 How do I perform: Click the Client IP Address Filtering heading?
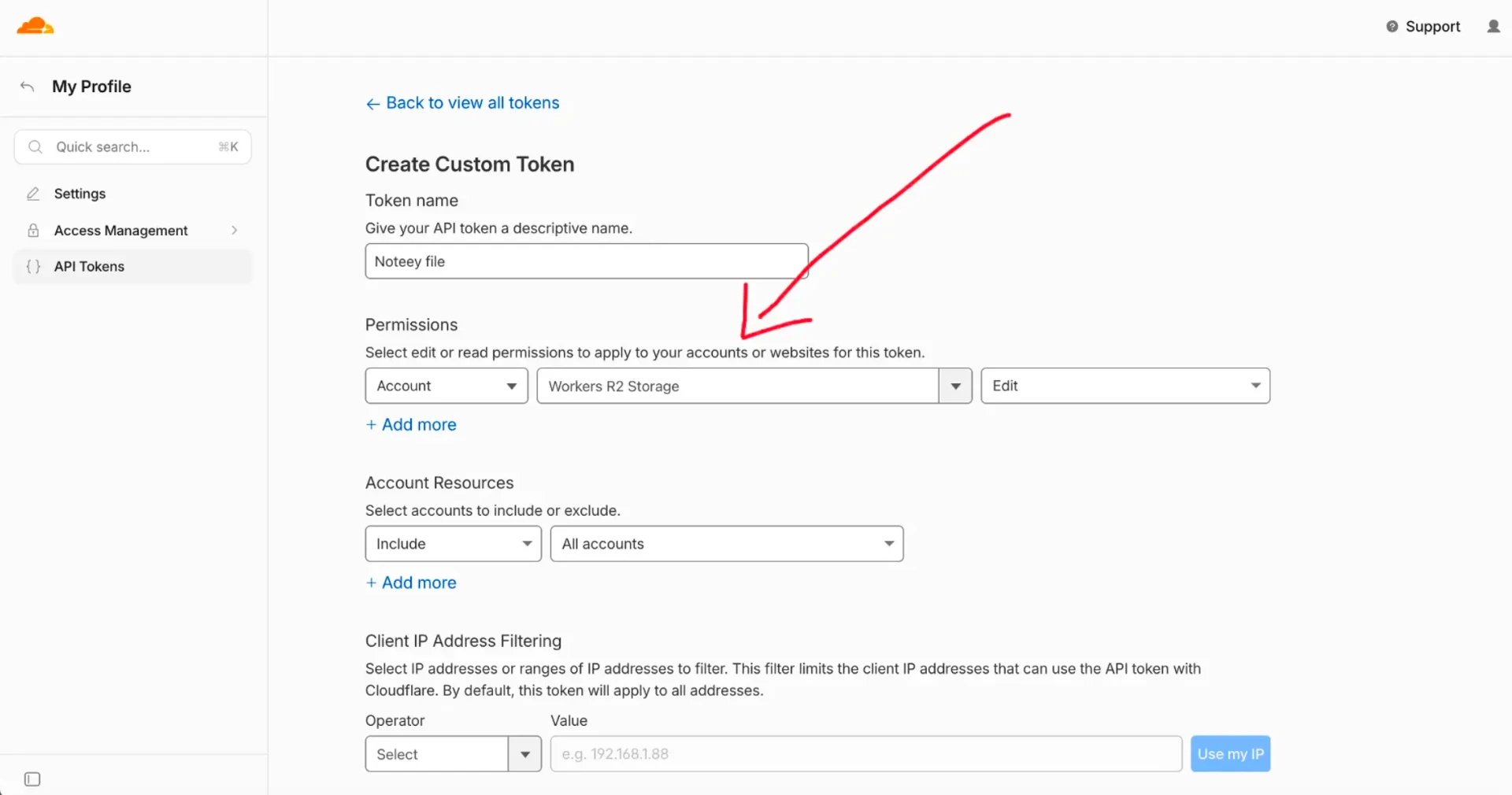(463, 642)
